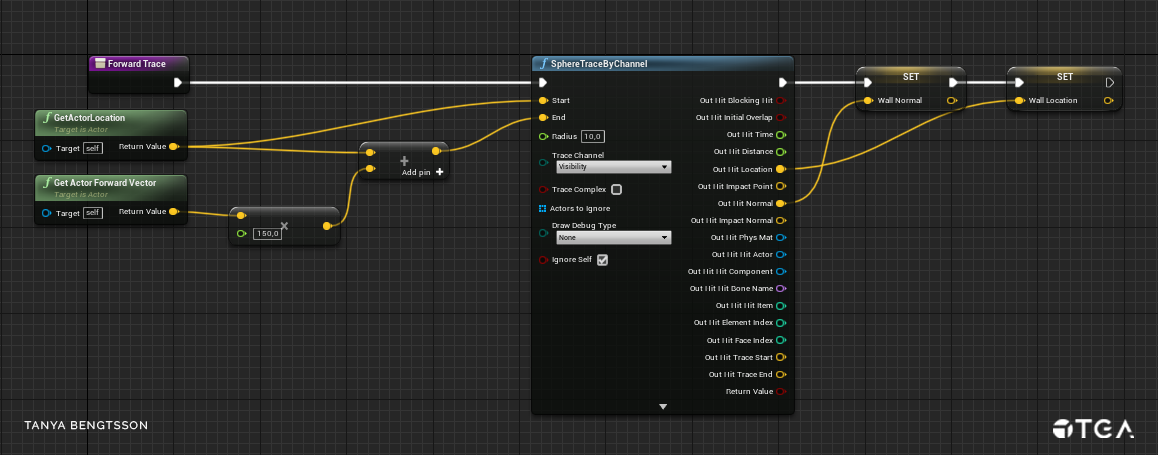The height and width of the screenshot is (455, 1158).
Task: Click execution input of Wall Normal SET node
Action: pyautogui.click(x=868, y=83)
